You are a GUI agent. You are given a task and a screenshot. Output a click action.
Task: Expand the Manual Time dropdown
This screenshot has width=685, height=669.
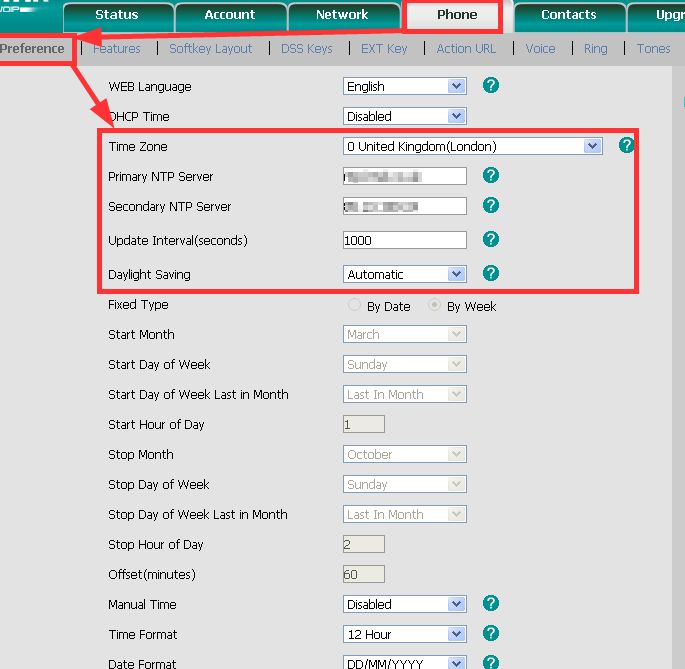pos(405,604)
